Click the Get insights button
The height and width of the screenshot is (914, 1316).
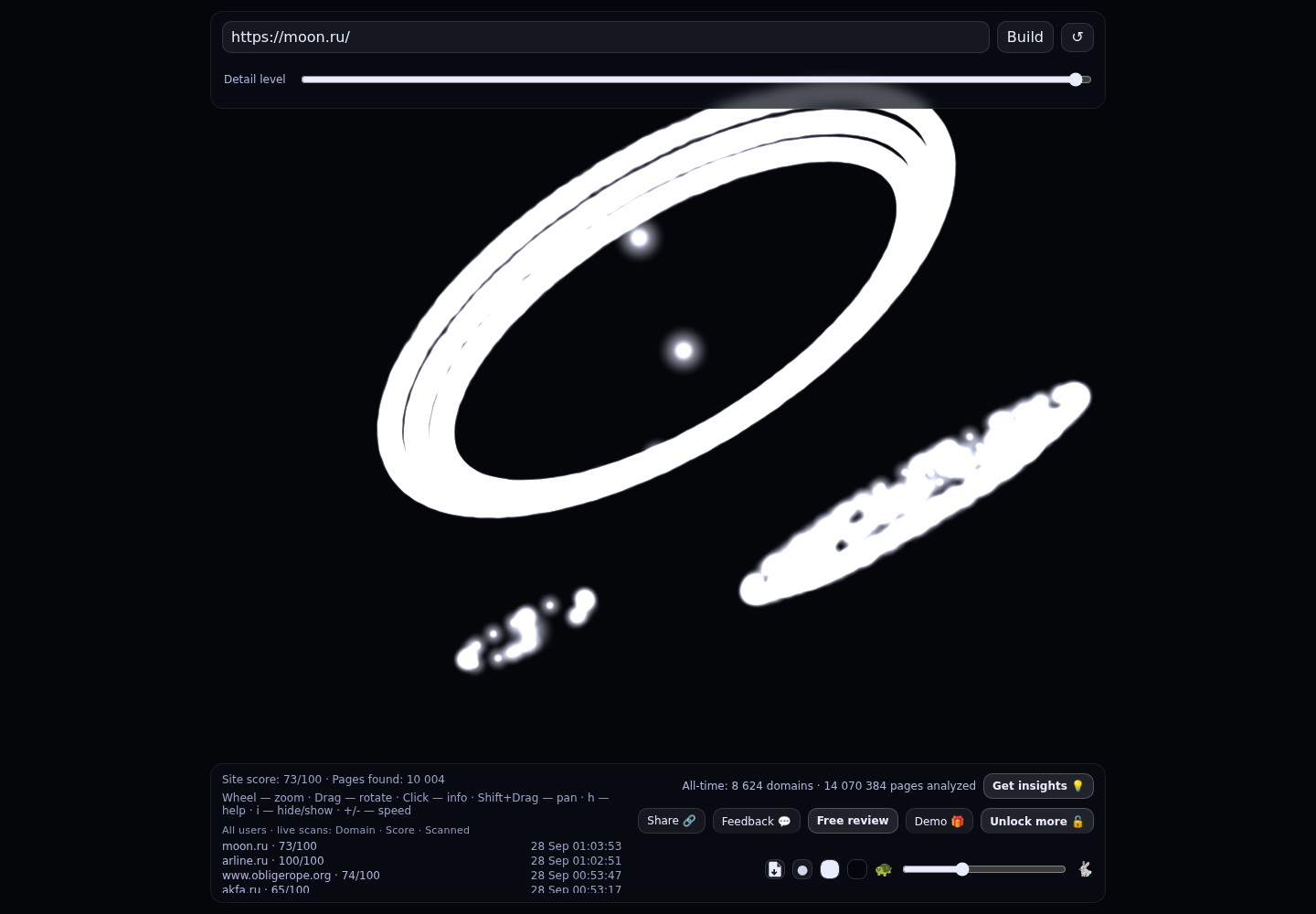tap(1038, 786)
